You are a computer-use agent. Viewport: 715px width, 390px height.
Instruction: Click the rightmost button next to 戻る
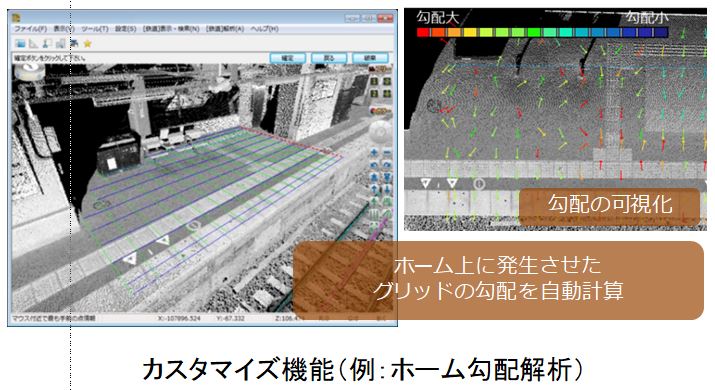click(x=370, y=58)
